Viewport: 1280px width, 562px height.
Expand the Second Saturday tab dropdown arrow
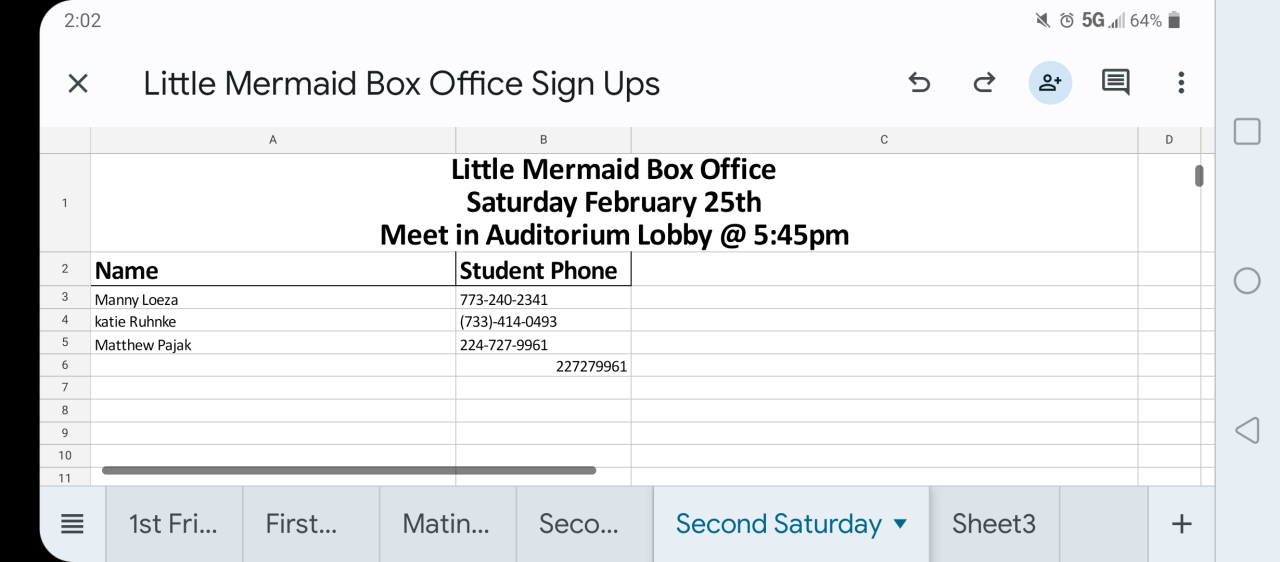[899, 524]
